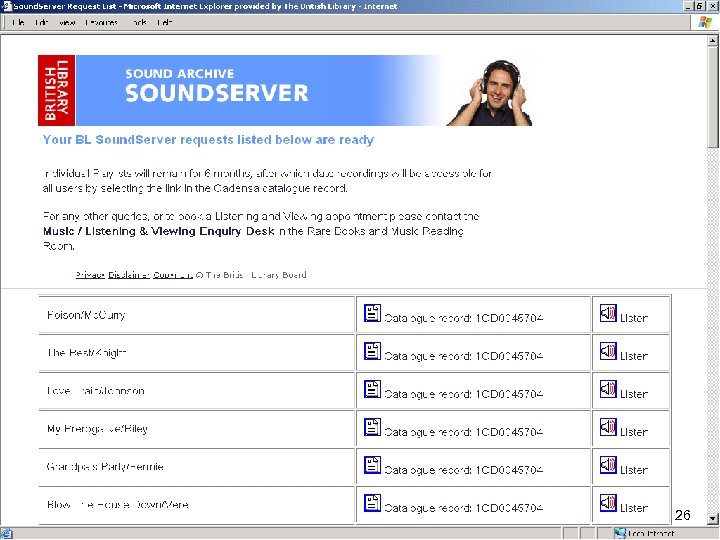This screenshot has width=720, height=540.
Task: Click the speaker icon for My Prerogative/Riley
Action: click(x=608, y=427)
